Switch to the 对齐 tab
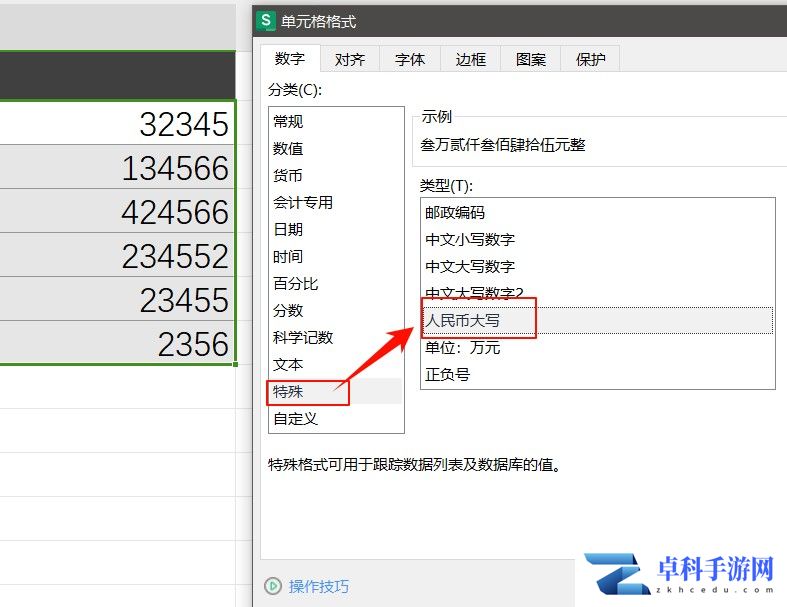 [350, 59]
